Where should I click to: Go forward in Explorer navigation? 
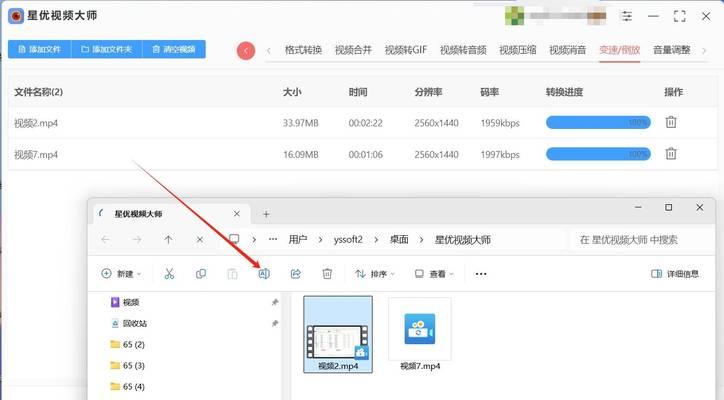tap(137, 240)
